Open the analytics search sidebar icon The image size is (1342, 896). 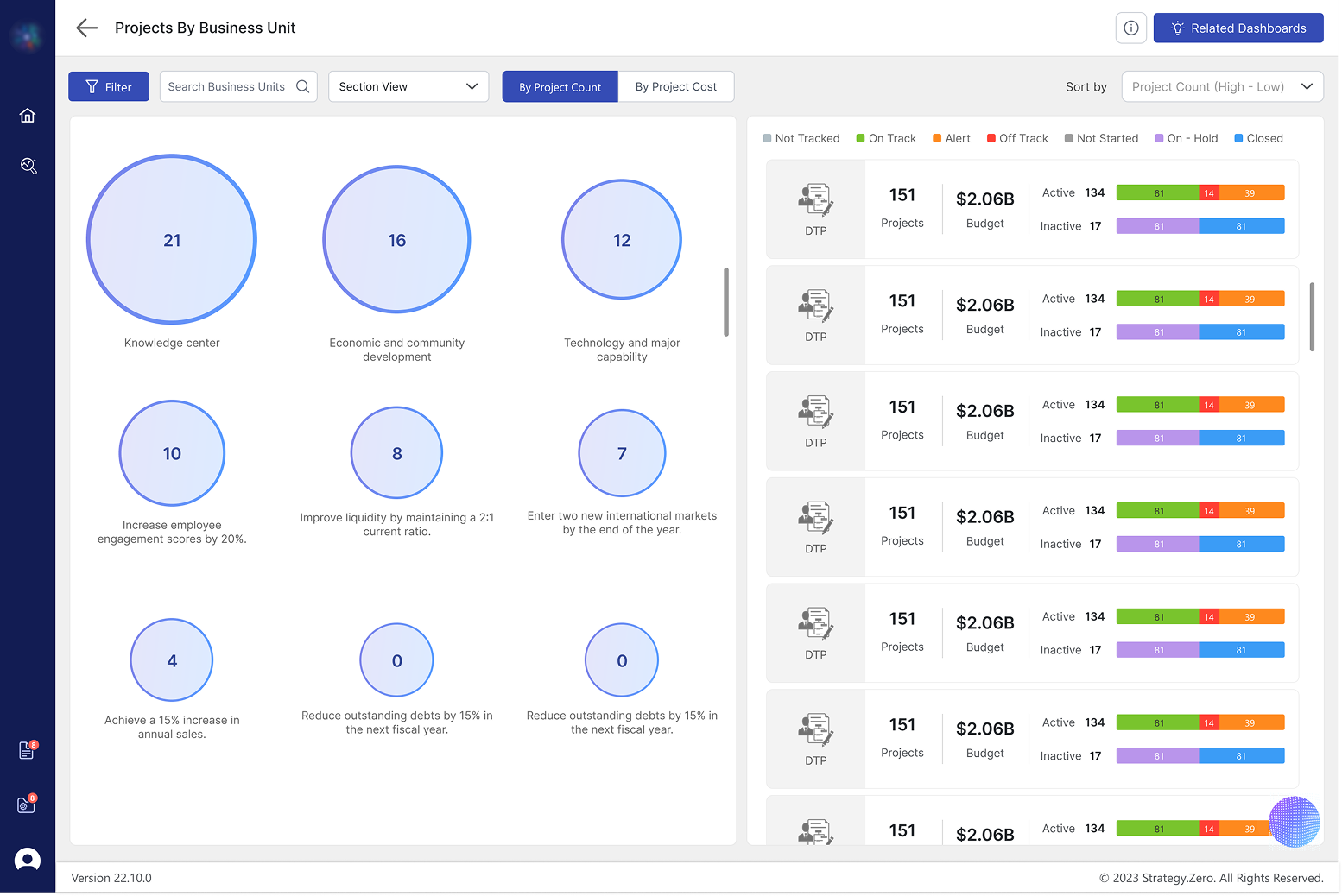click(x=28, y=166)
